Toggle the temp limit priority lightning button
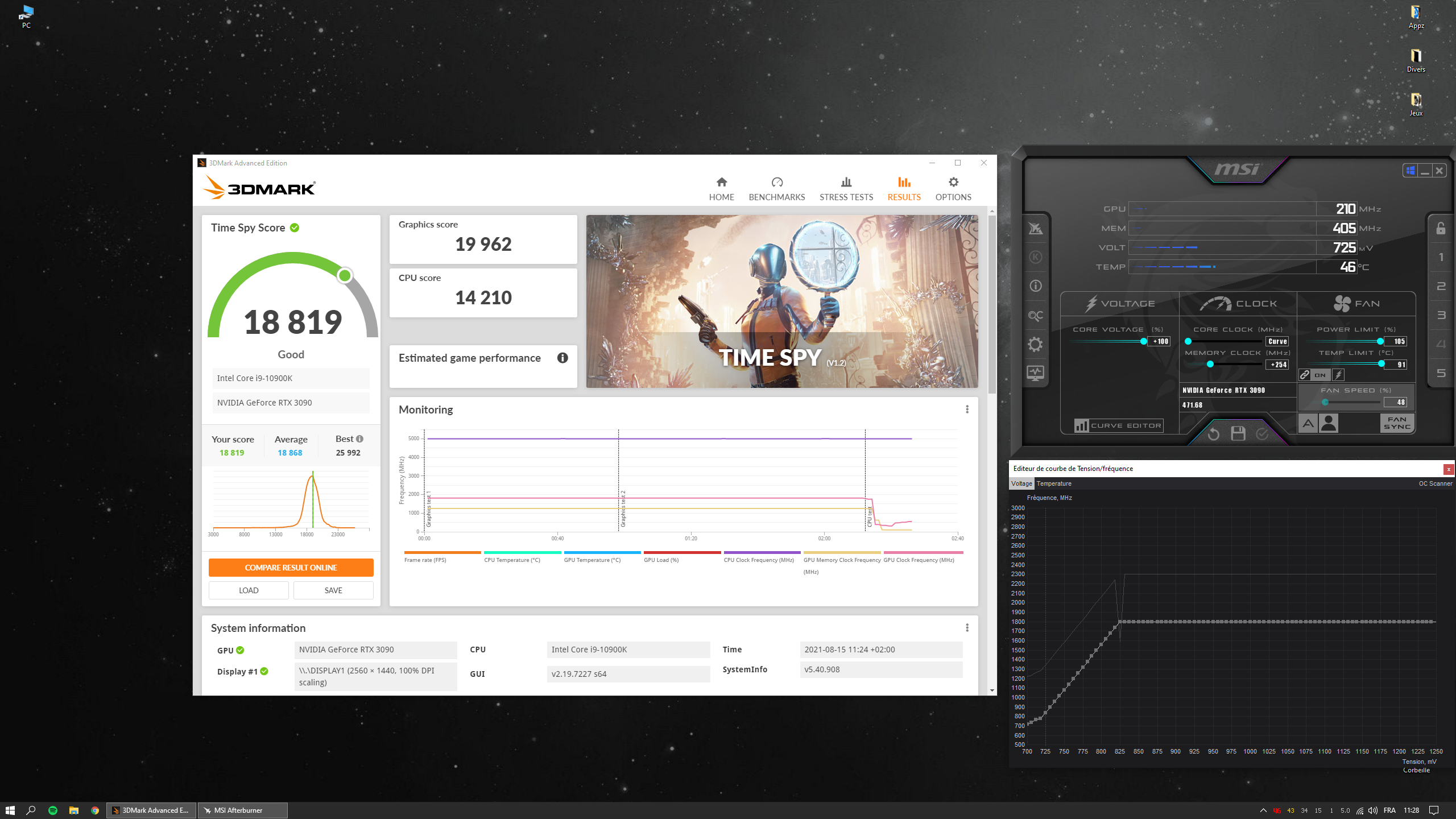The image size is (1456, 819). click(x=1338, y=375)
